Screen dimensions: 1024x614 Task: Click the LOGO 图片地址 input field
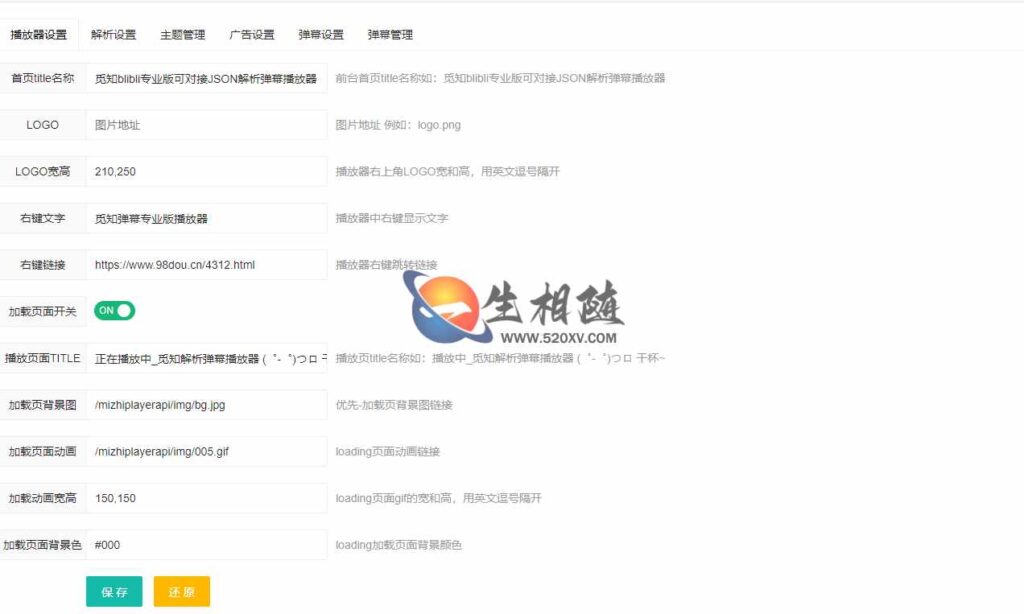coord(205,124)
